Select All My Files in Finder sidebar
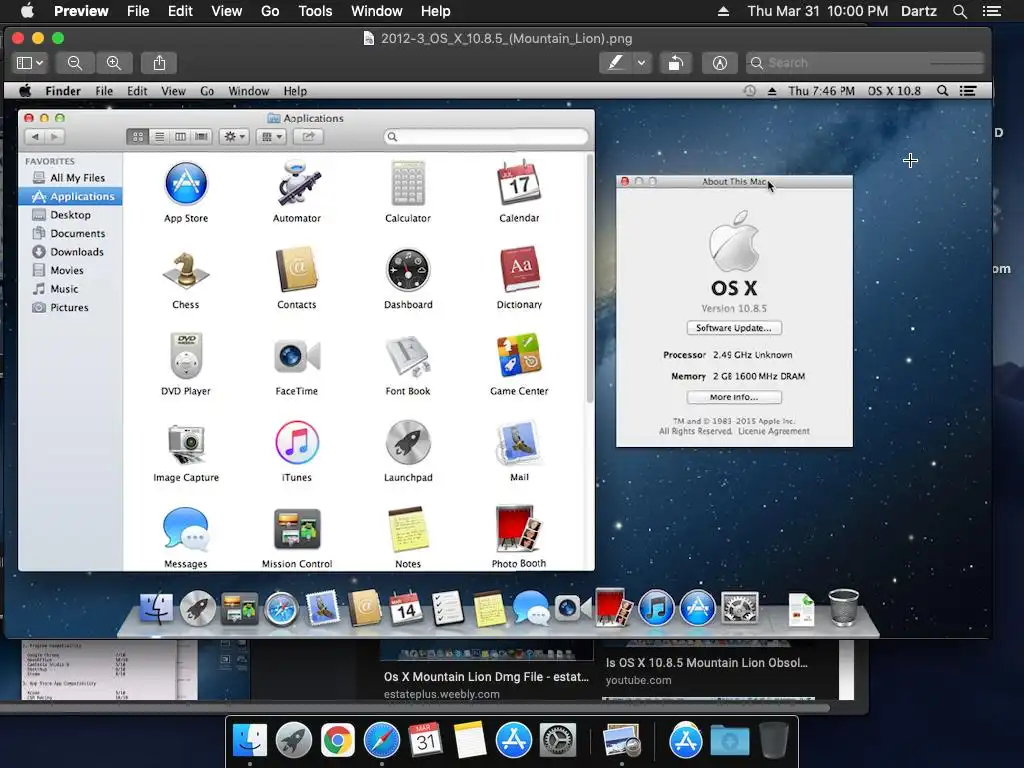Viewport: 1024px width, 768px height. [69, 178]
